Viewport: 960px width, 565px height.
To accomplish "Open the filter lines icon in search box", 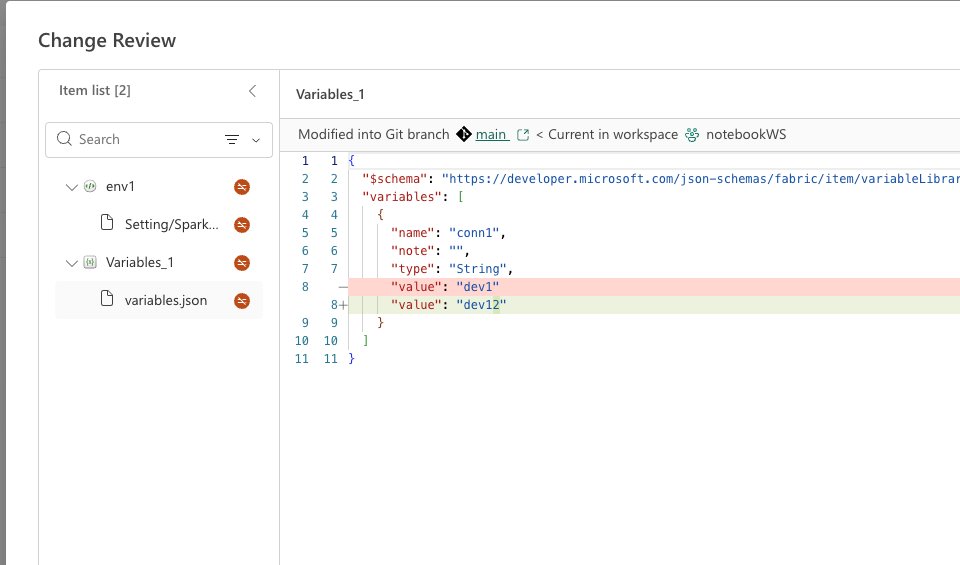I will [x=232, y=140].
